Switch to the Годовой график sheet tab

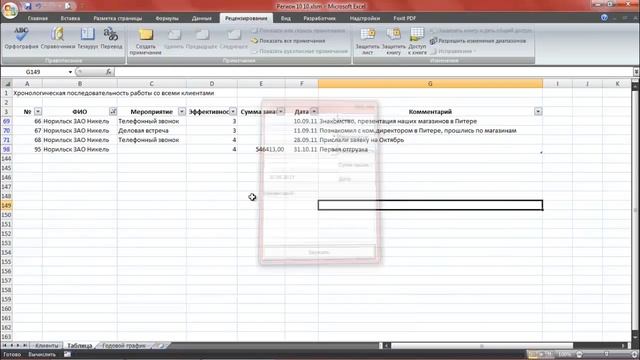pos(124,346)
